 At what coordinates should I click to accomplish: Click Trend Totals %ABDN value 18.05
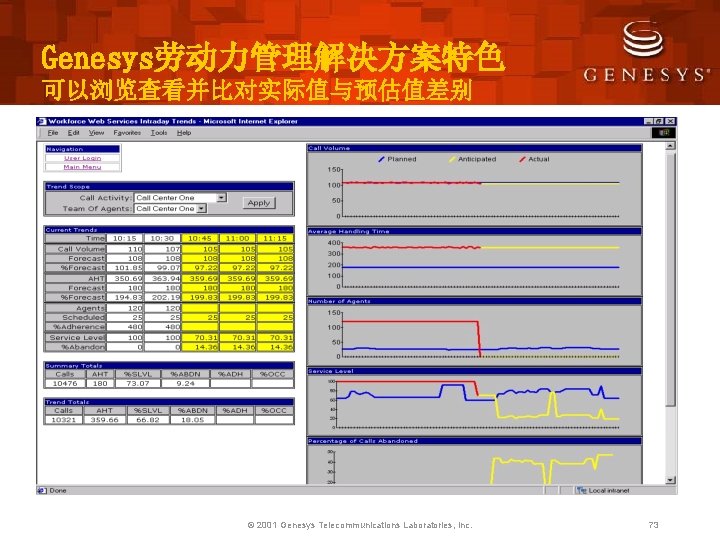(x=192, y=420)
